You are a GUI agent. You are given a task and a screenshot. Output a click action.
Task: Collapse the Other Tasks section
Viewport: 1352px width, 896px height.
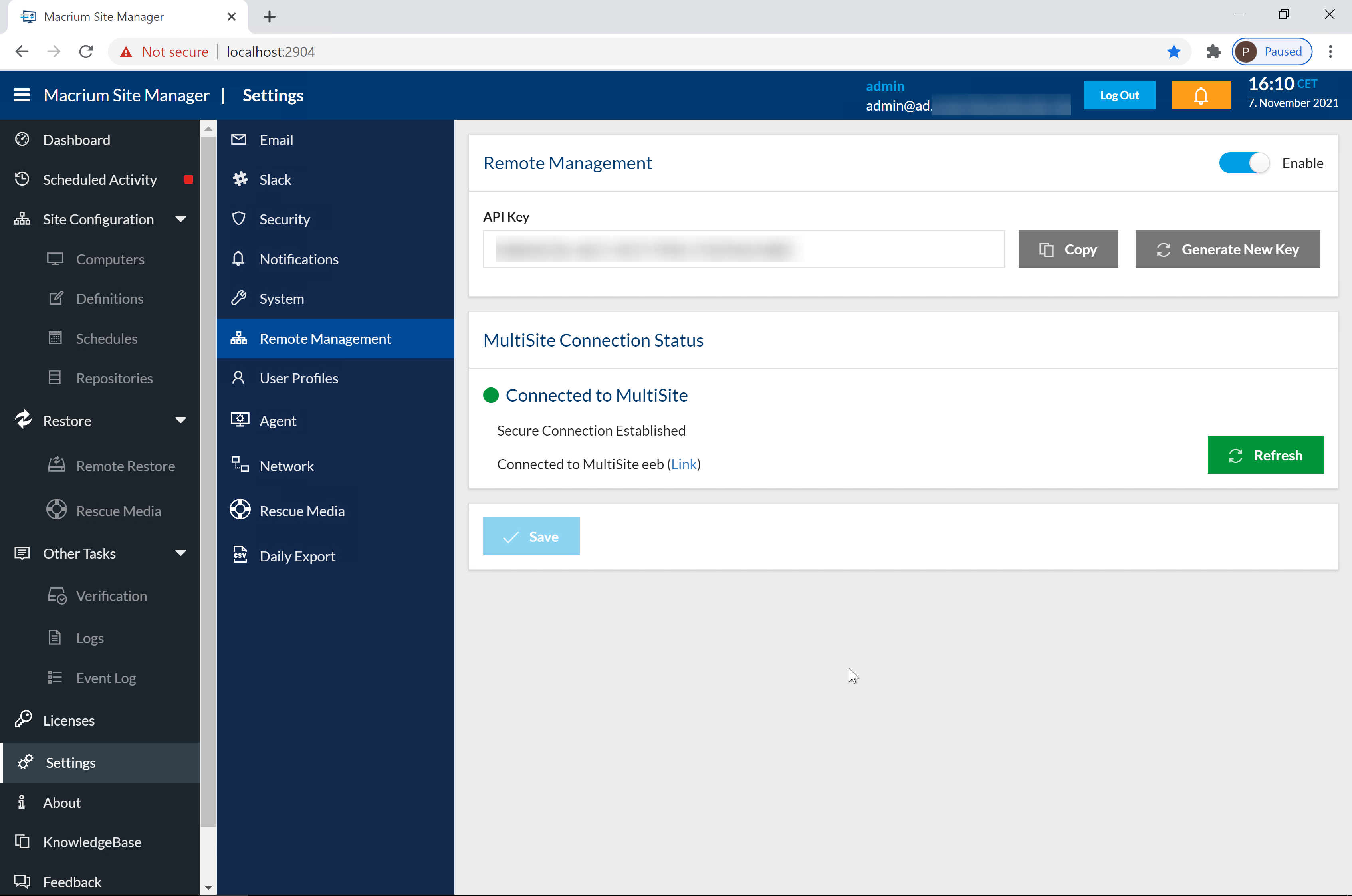pyautogui.click(x=180, y=553)
